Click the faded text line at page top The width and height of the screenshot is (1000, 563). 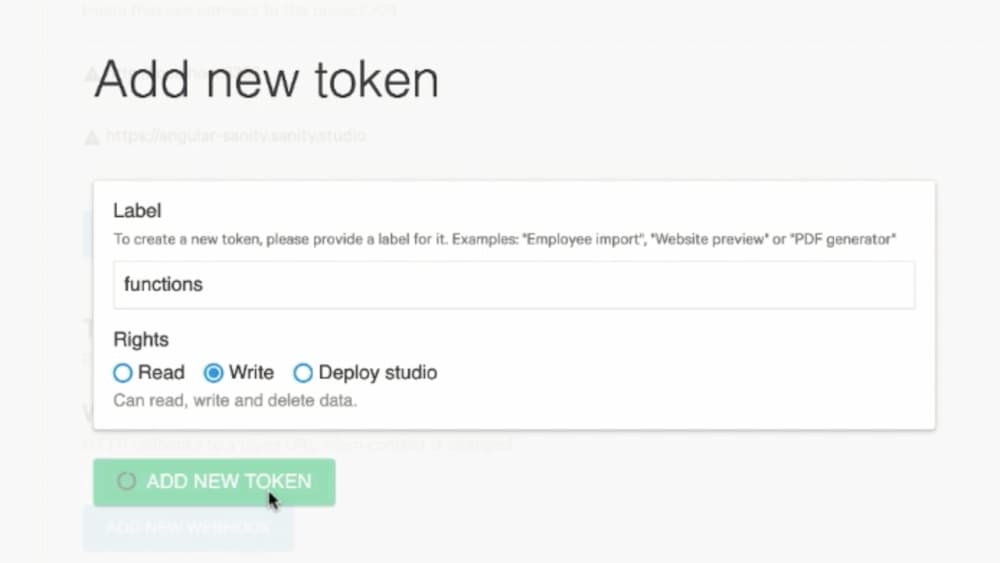(240, 10)
